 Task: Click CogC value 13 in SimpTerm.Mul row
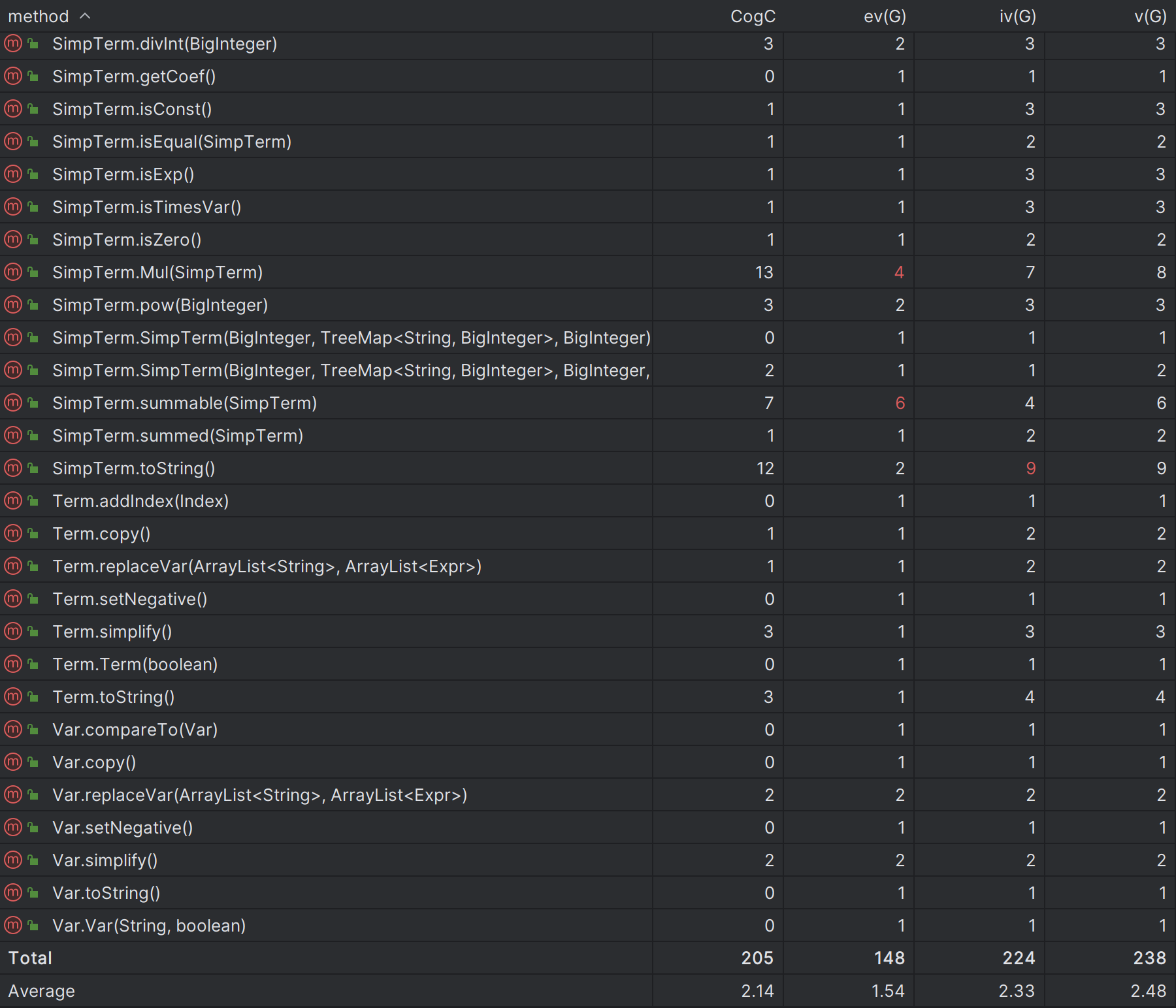764,272
